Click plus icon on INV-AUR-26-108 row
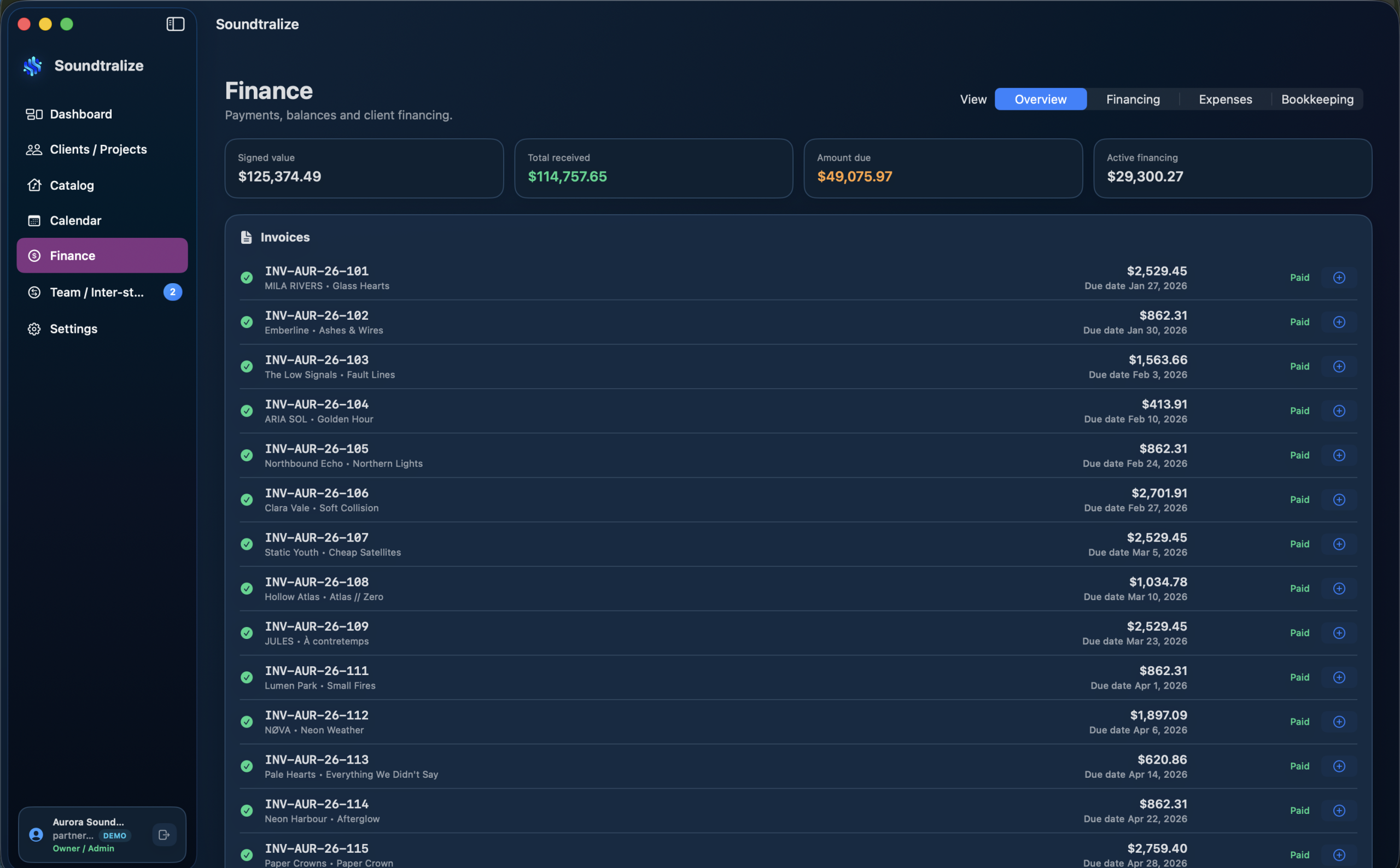The width and height of the screenshot is (1400, 868). click(1339, 589)
